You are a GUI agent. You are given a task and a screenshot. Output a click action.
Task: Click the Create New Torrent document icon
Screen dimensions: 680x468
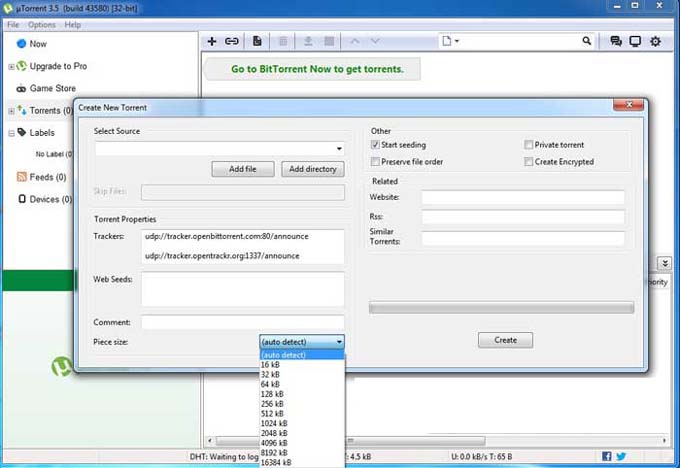coord(257,41)
